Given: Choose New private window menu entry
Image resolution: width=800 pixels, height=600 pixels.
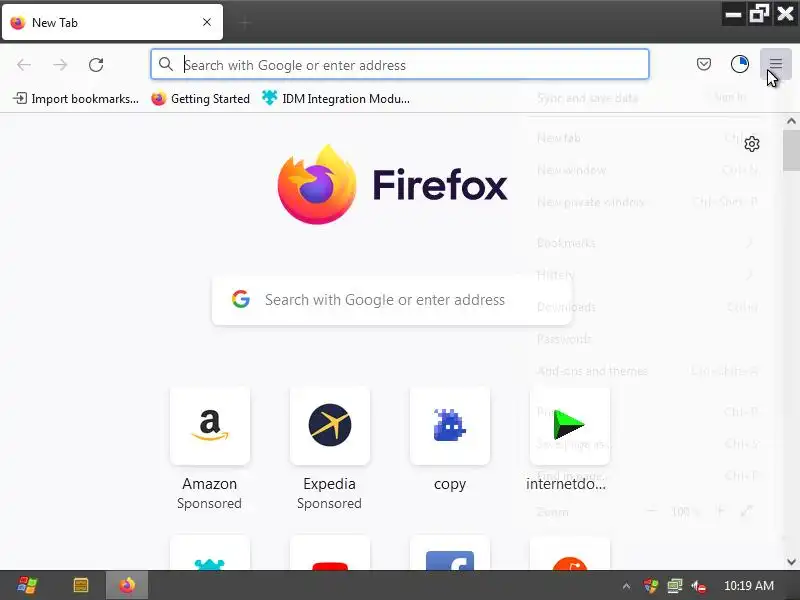Looking at the screenshot, I should coord(647,202).
